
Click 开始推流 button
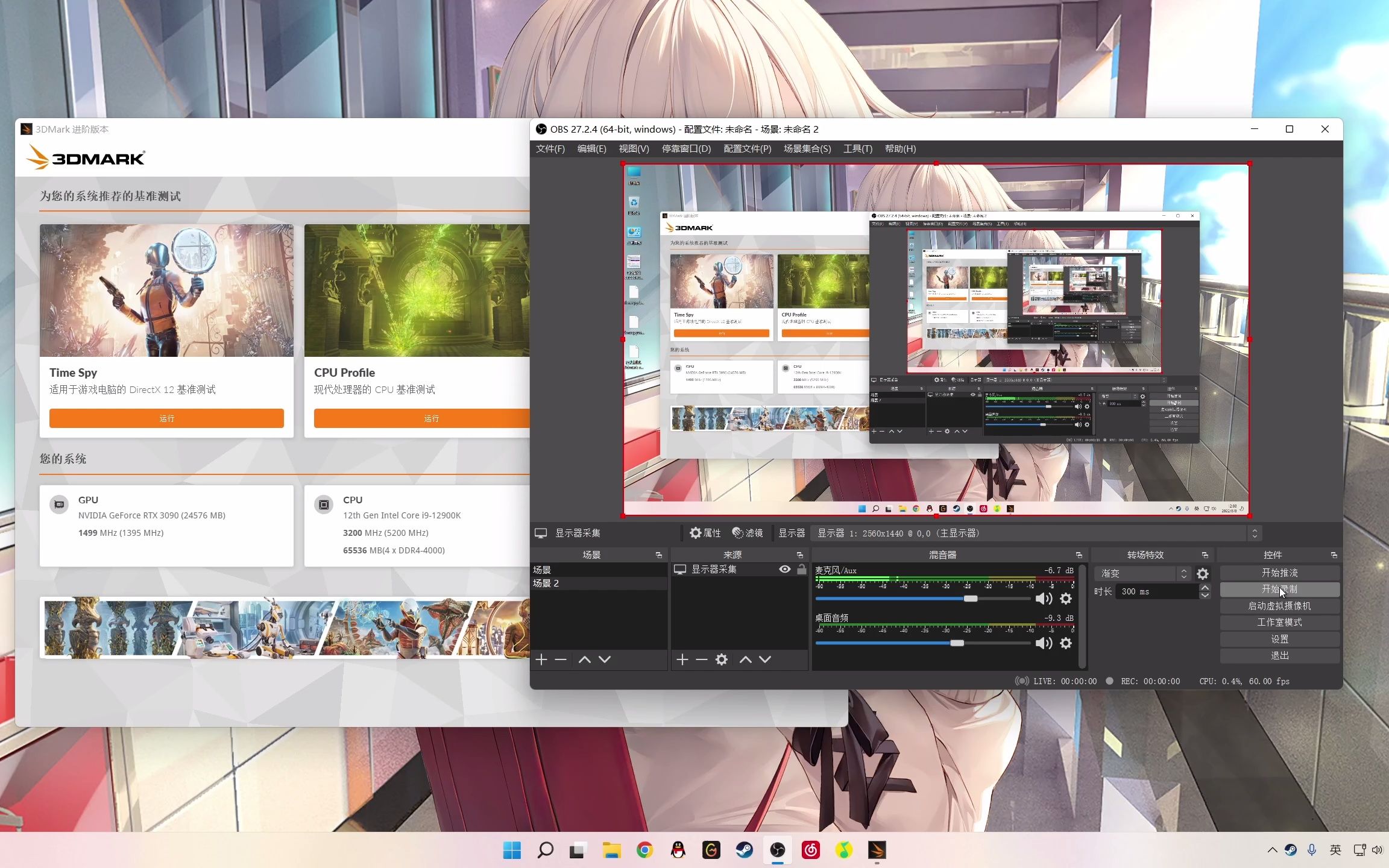(1279, 573)
